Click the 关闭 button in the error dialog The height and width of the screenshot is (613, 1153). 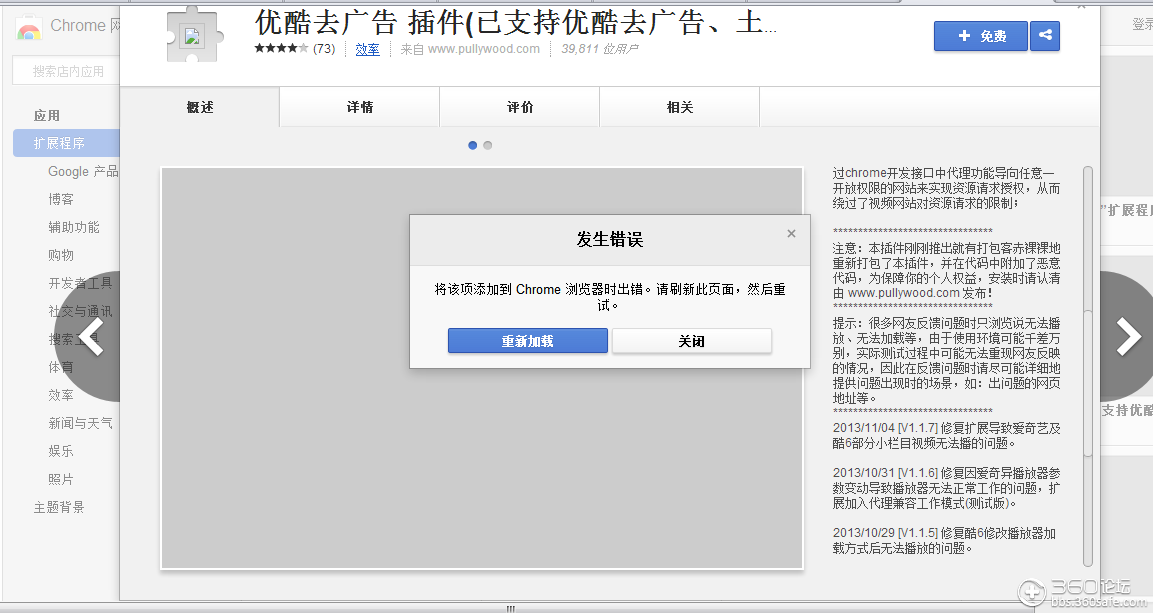click(691, 340)
